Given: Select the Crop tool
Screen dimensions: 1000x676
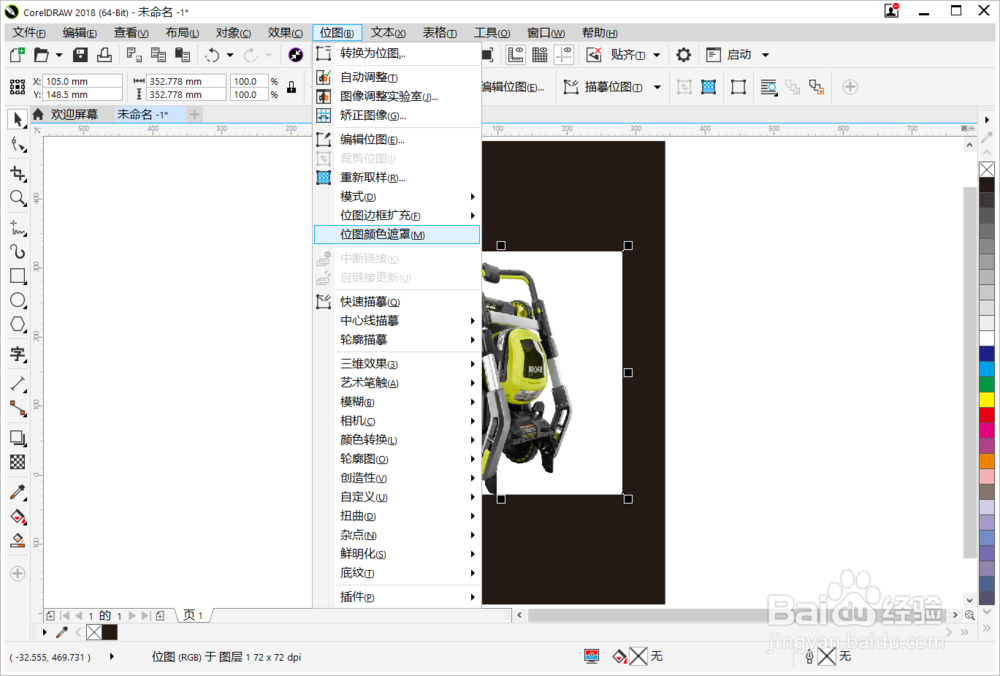Looking at the screenshot, I should pyautogui.click(x=18, y=173).
